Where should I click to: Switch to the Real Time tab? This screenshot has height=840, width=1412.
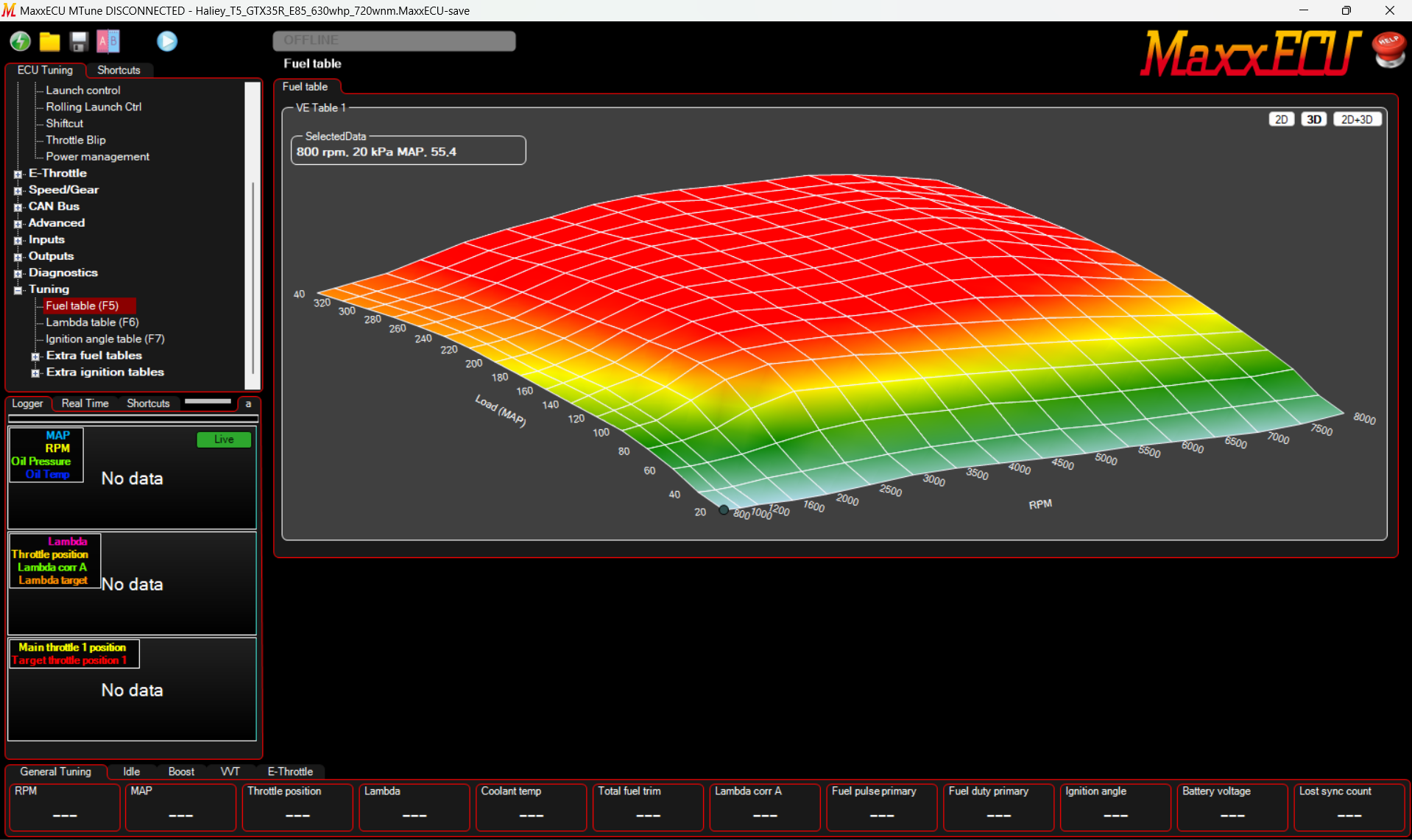[x=85, y=403]
